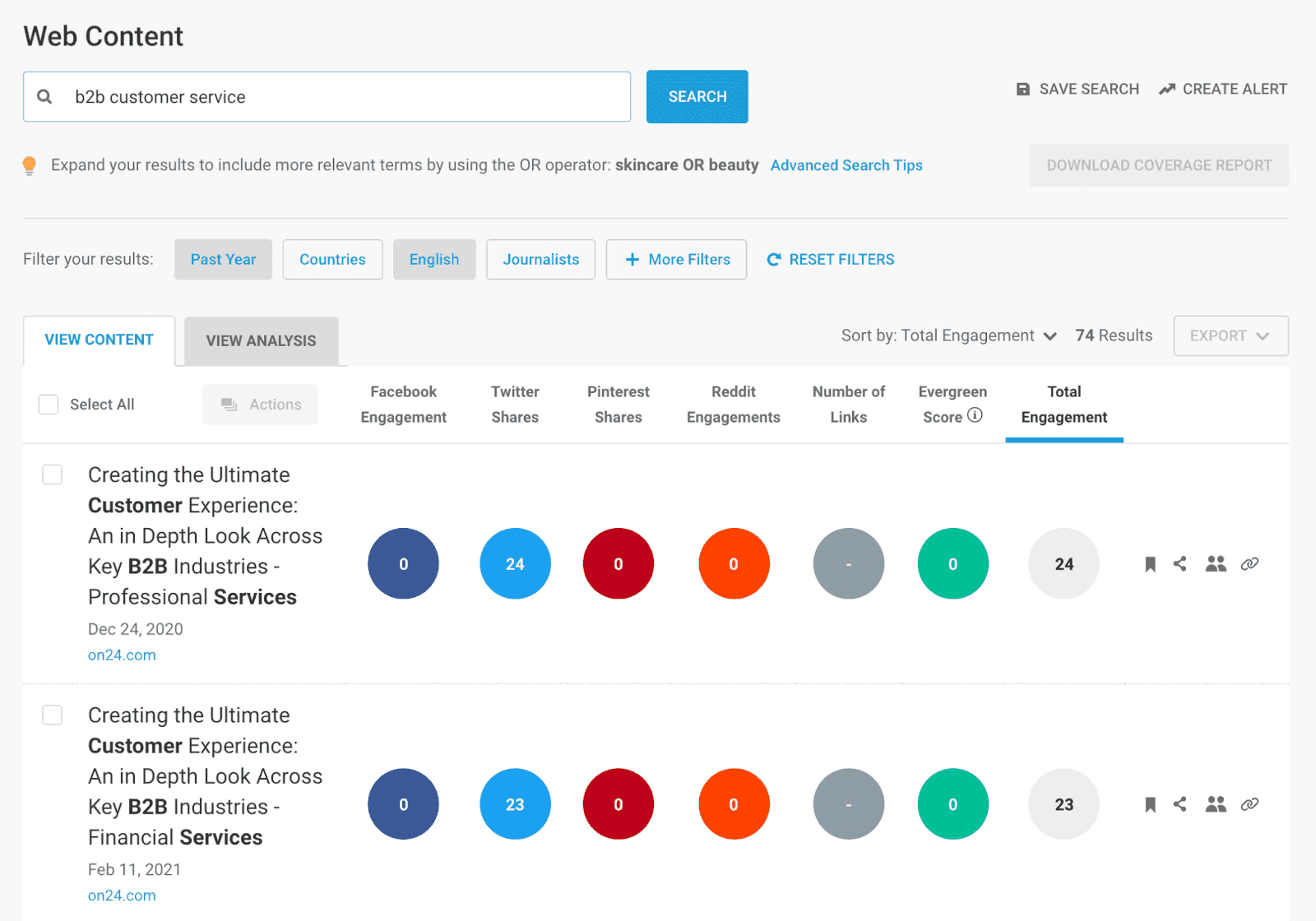Image resolution: width=1316 pixels, height=921 pixels.
Task: Switch to the View Analysis tab
Action: click(x=261, y=340)
